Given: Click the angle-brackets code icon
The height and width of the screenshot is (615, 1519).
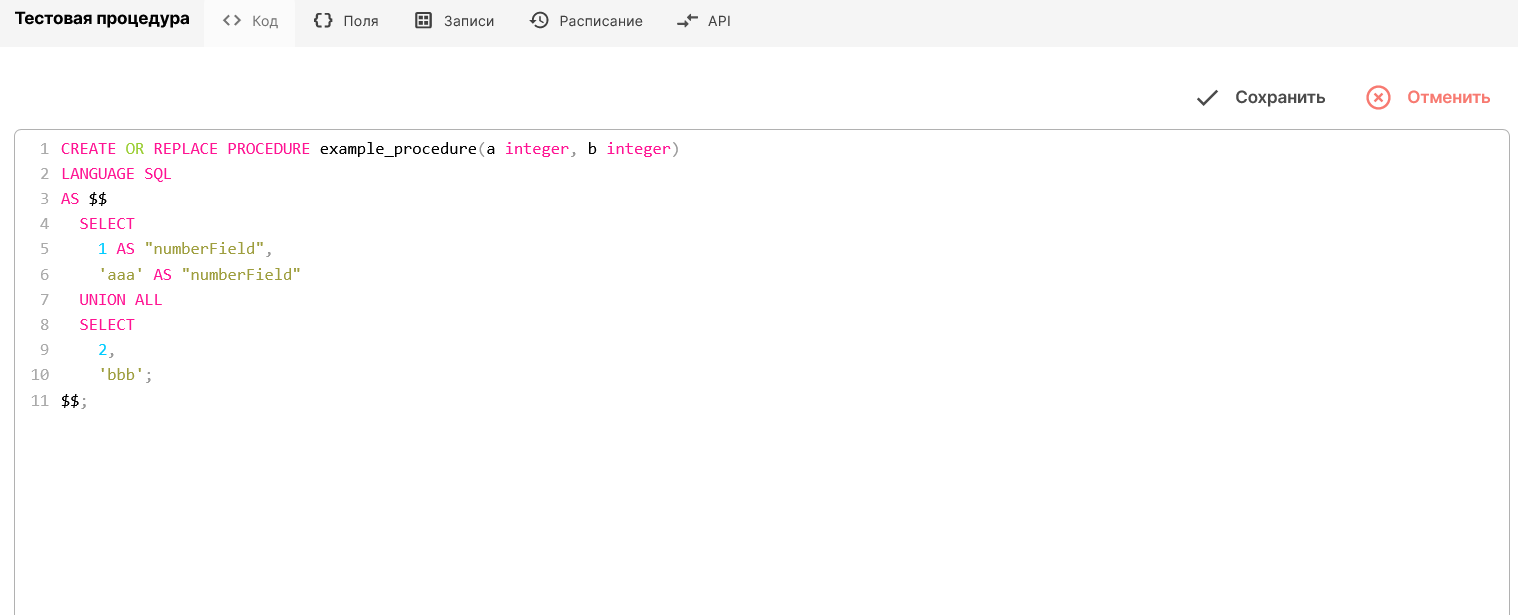Looking at the screenshot, I should [232, 21].
